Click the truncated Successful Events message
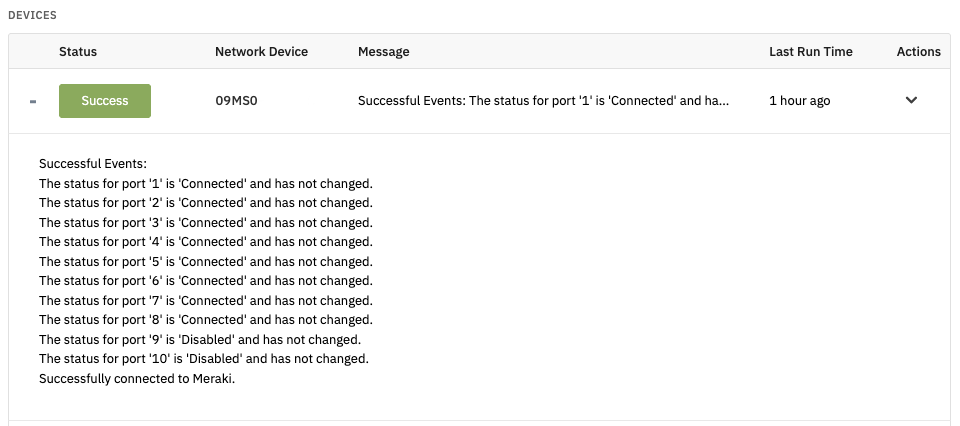 (544, 101)
